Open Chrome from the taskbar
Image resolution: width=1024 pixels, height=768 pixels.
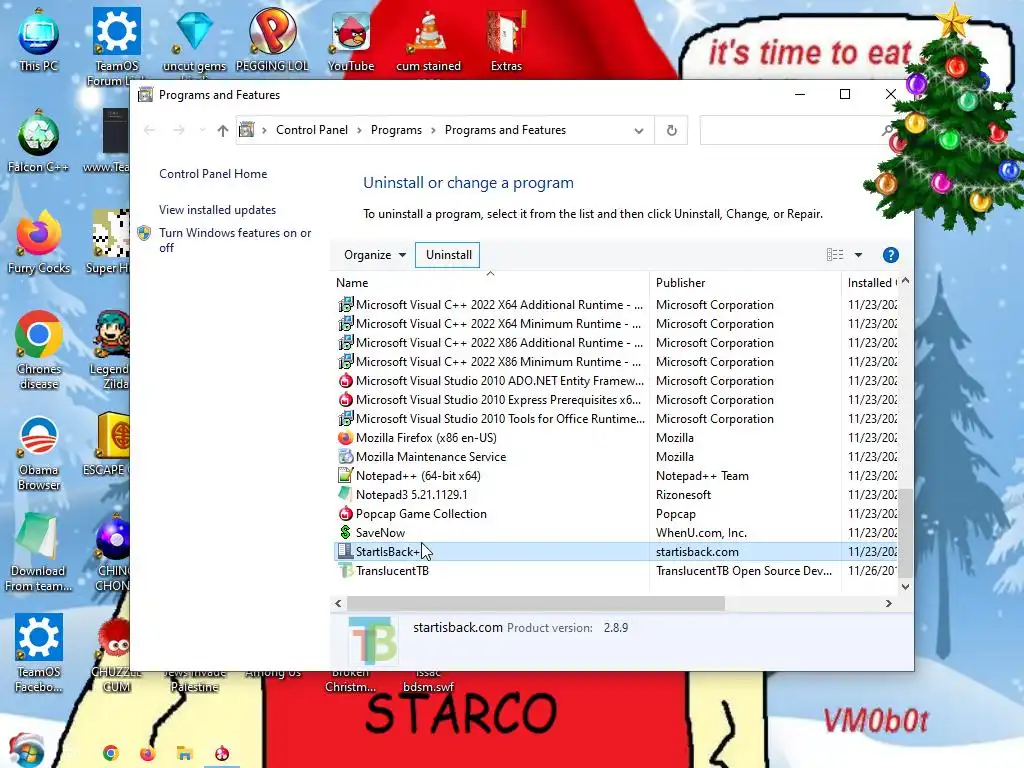click(110, 753)
